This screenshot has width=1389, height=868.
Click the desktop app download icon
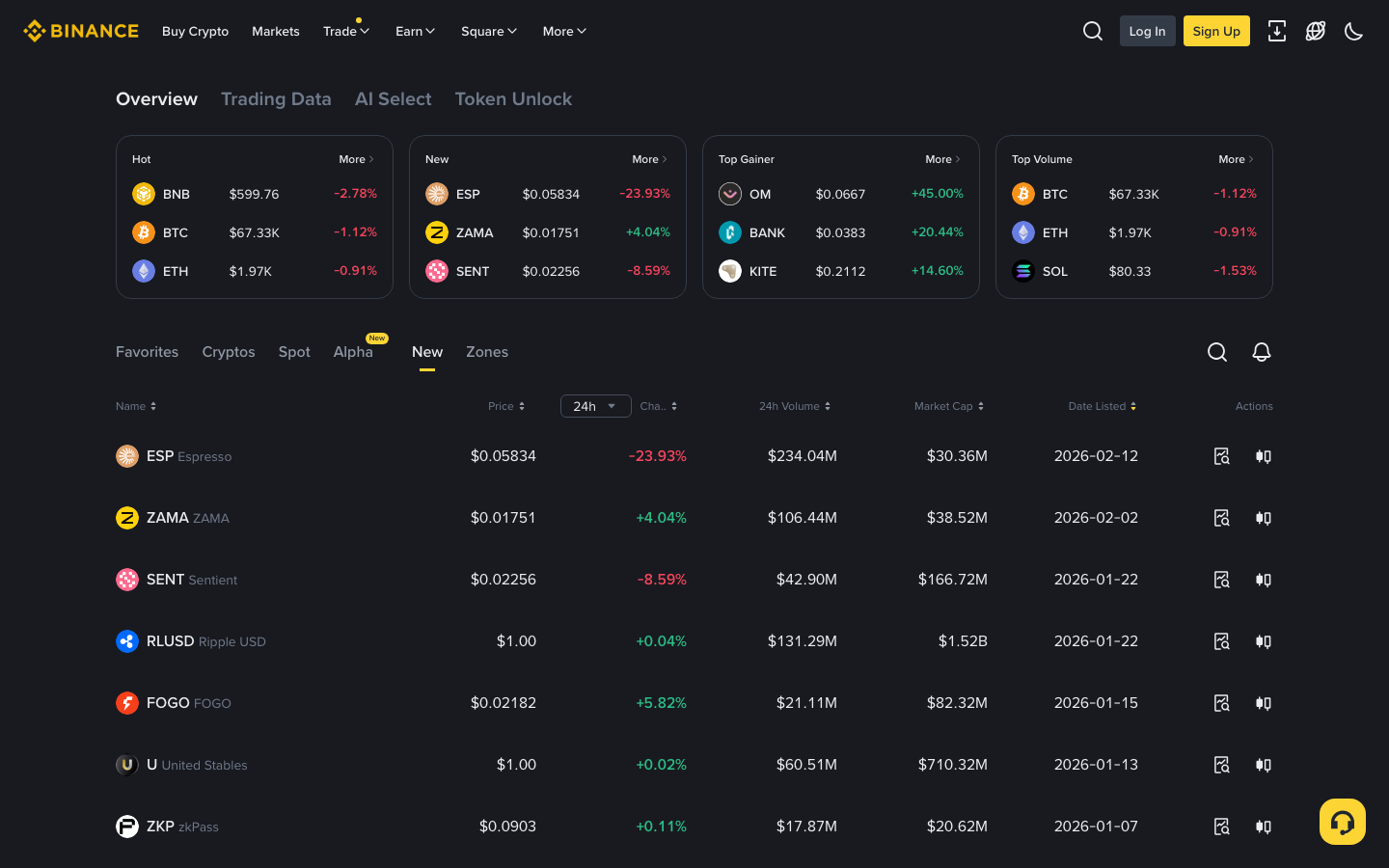pyautogui.click(x=1277, y=31)
